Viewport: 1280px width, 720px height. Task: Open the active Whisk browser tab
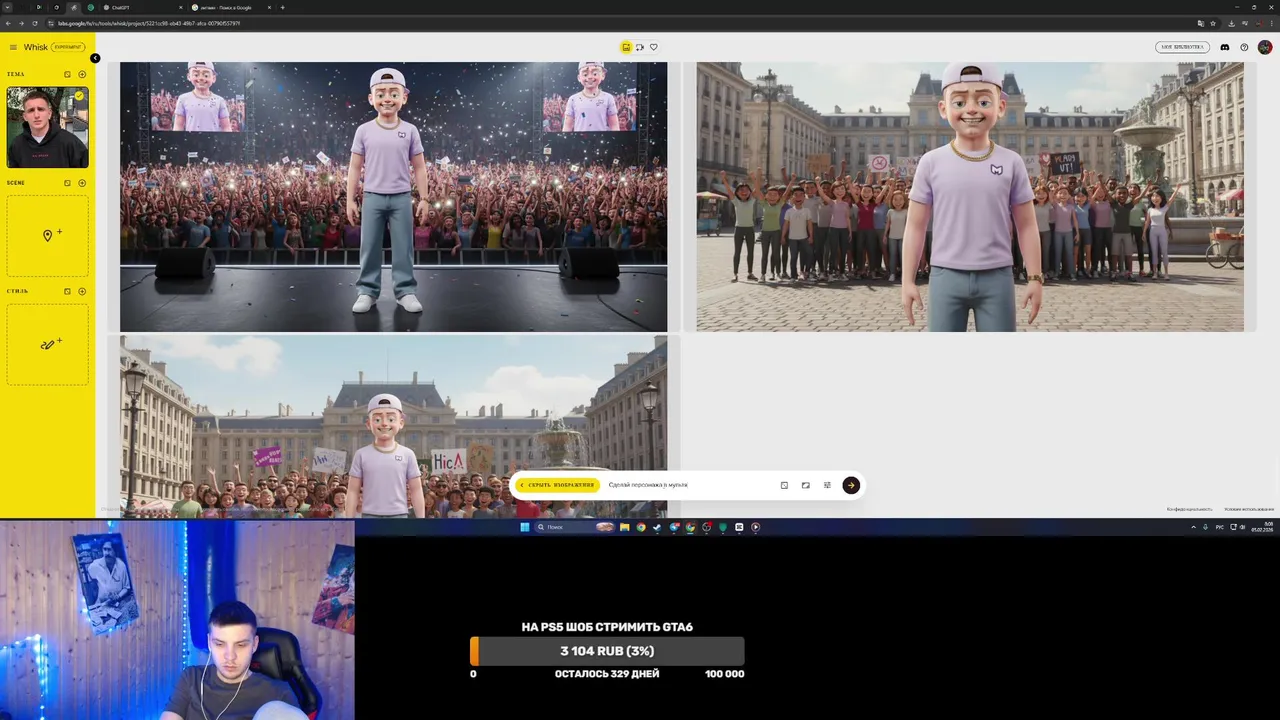point(73,7)
